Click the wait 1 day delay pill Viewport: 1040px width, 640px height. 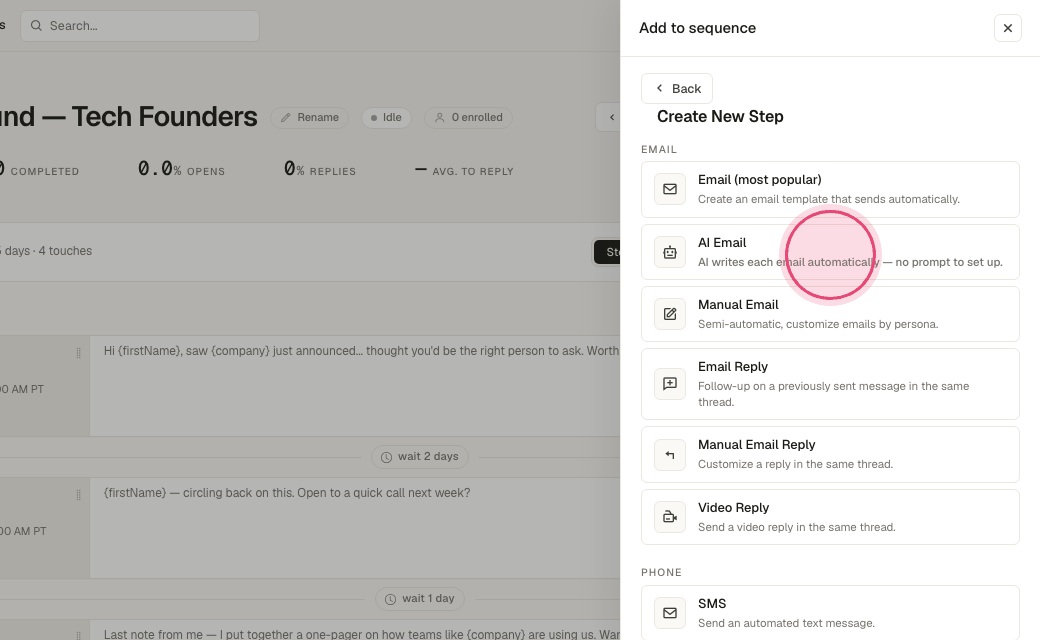(x=420, y=598)
